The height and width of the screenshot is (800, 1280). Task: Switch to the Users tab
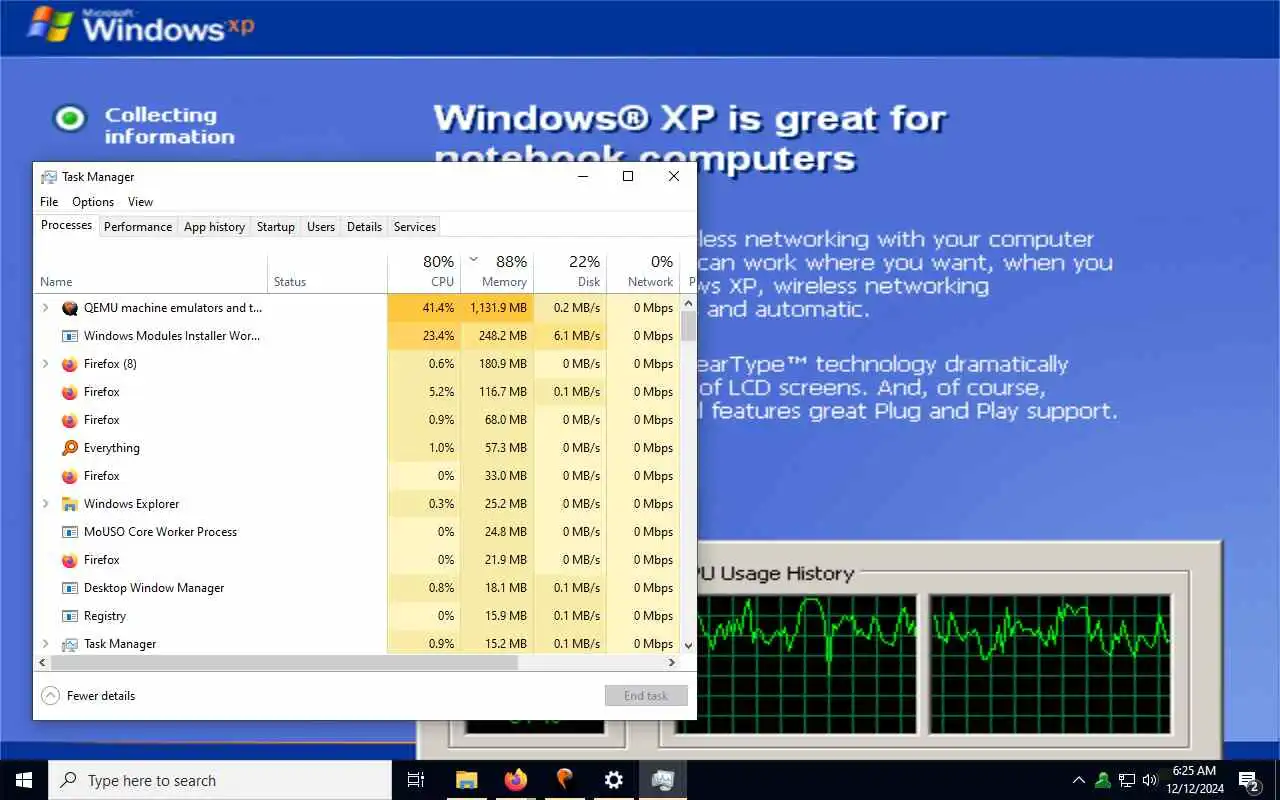coord(321,227)
